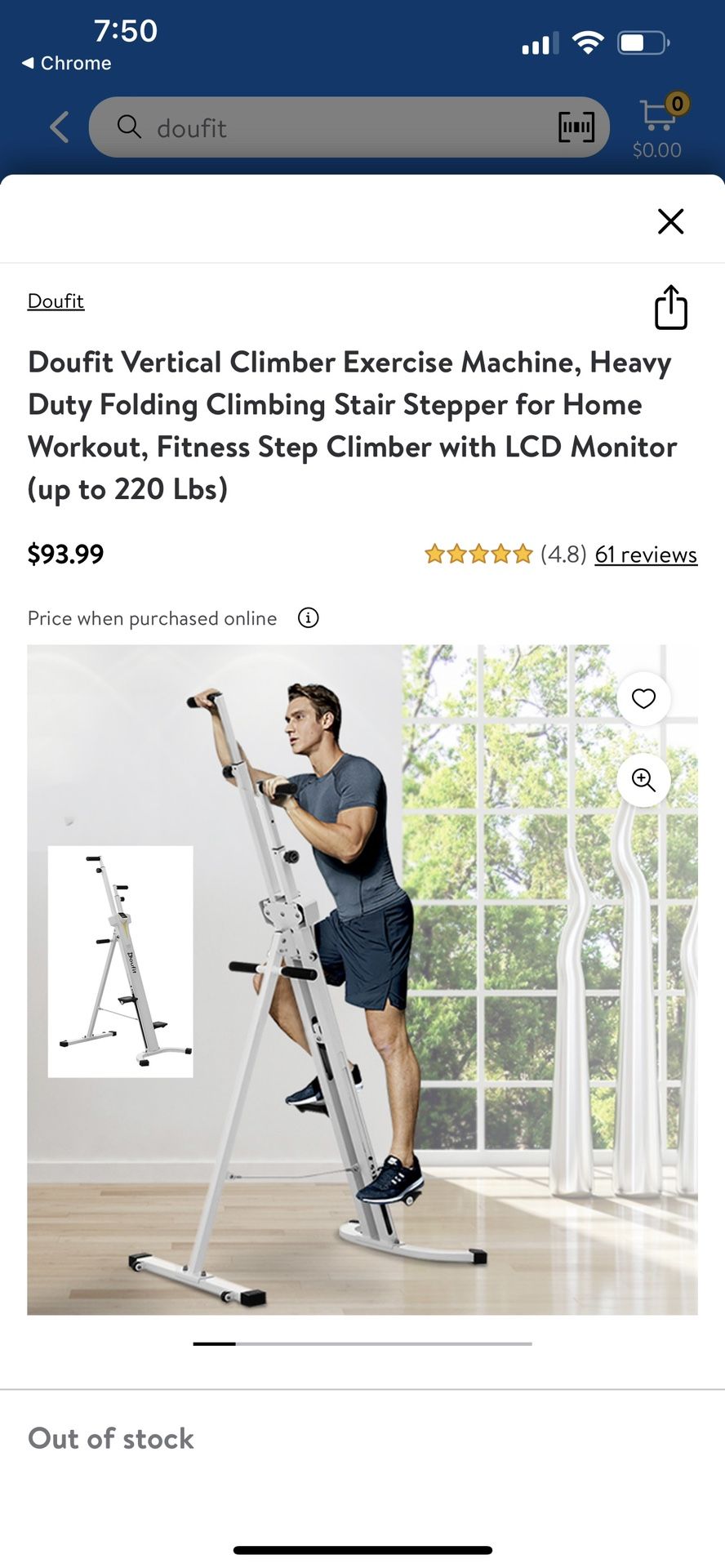Tap the search magnifier icon
The height and width of the screenshot is (1568, 725).
[129, 127]
